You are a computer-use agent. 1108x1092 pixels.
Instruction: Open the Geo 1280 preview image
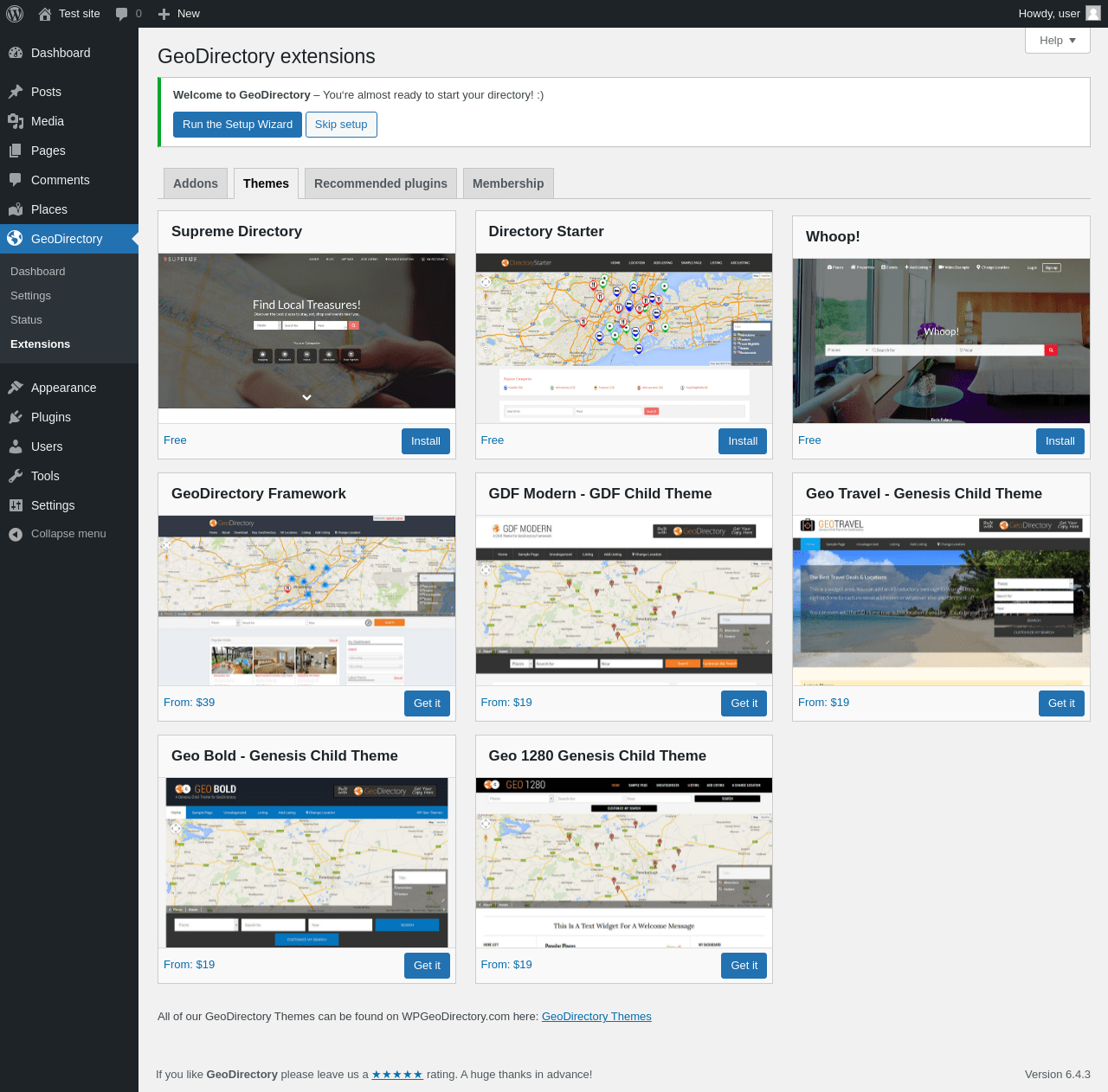(x=624, y=863)
